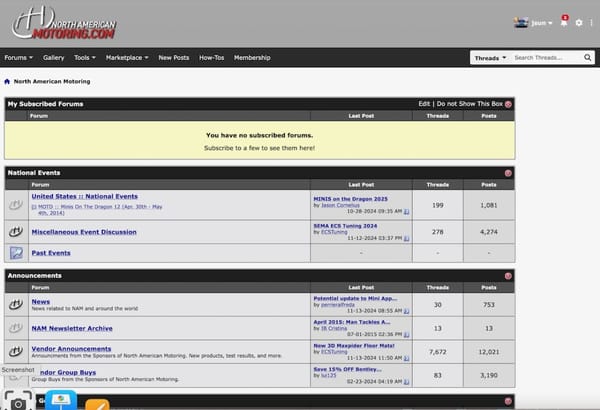Open the vertical dots overflow menu
Image resolution: width=600 pixels, height=410 pixels.
pos(591,23)
